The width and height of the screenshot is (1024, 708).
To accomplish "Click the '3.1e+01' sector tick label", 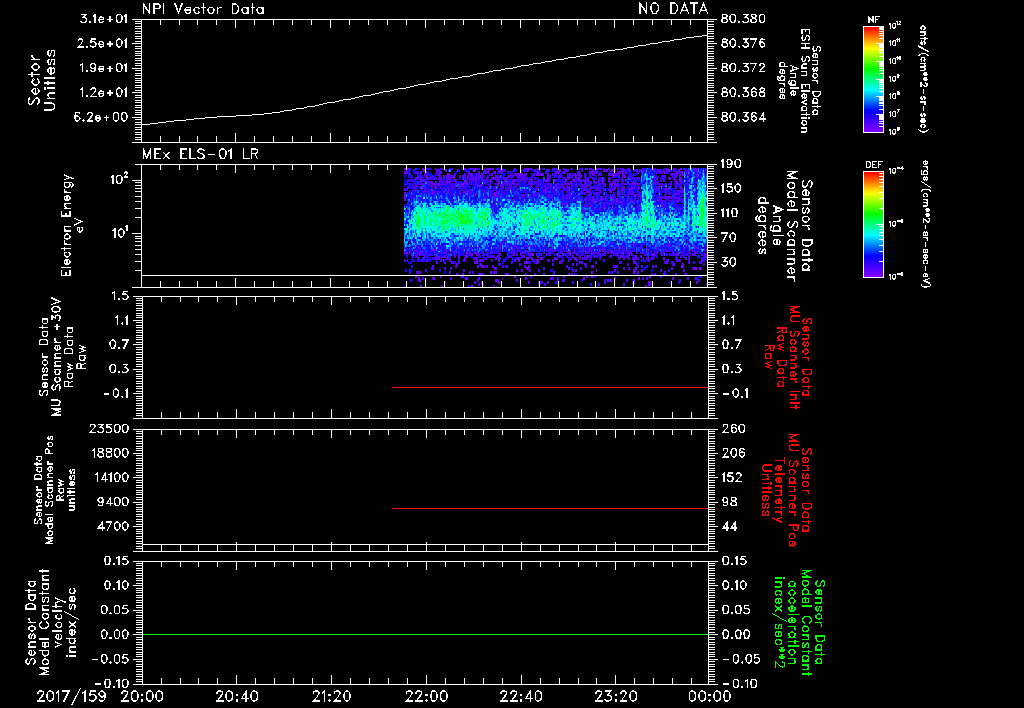I will pyautogui.click(x=104, y=18).
